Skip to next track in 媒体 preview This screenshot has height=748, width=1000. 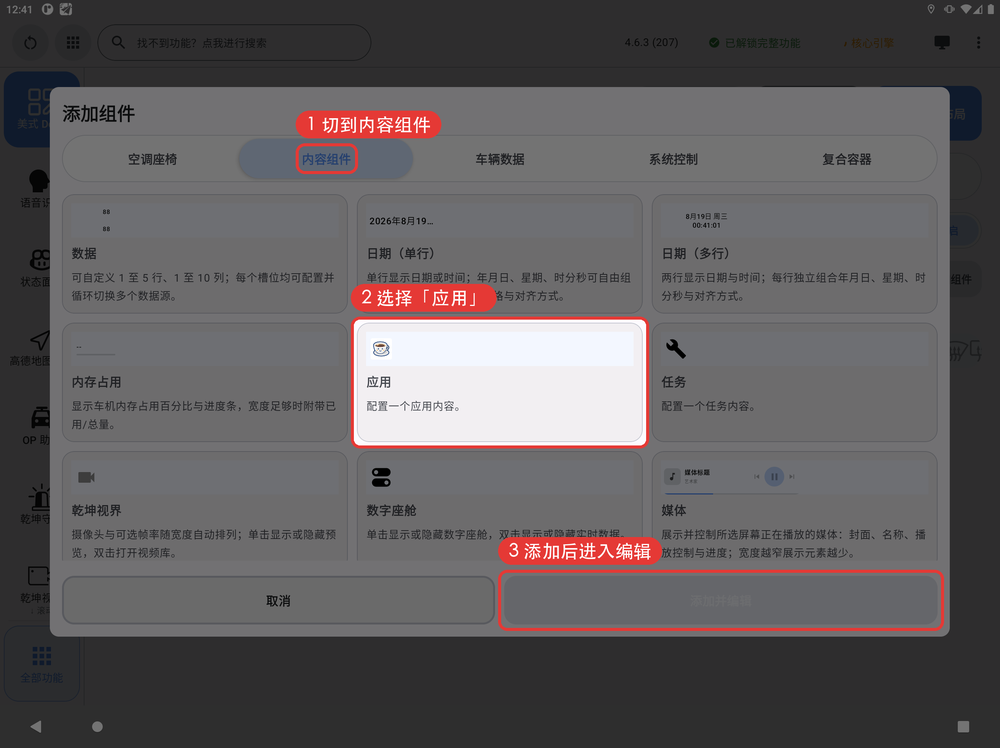(x=792, y=476)
